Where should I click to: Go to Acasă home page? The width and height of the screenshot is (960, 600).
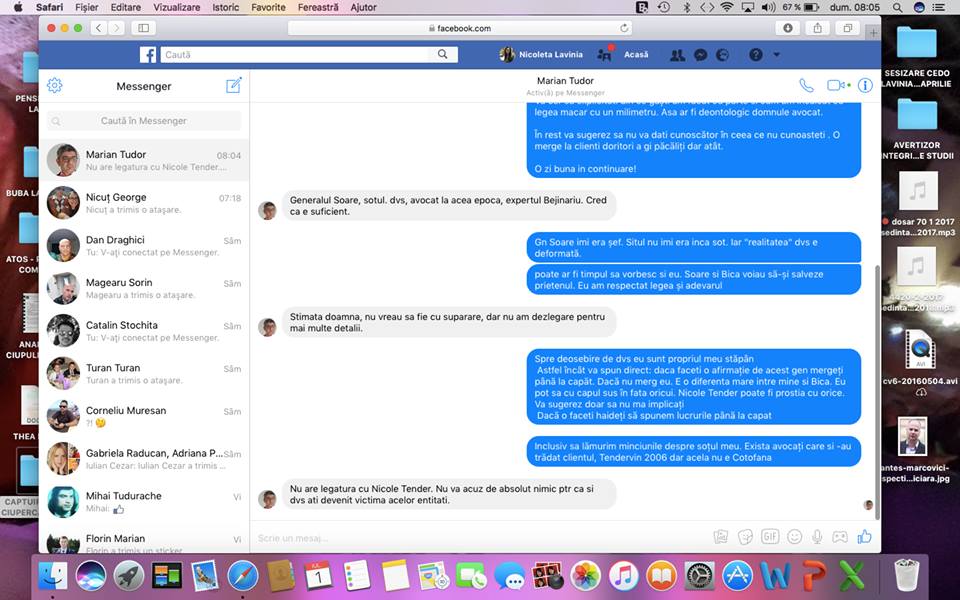636,55
